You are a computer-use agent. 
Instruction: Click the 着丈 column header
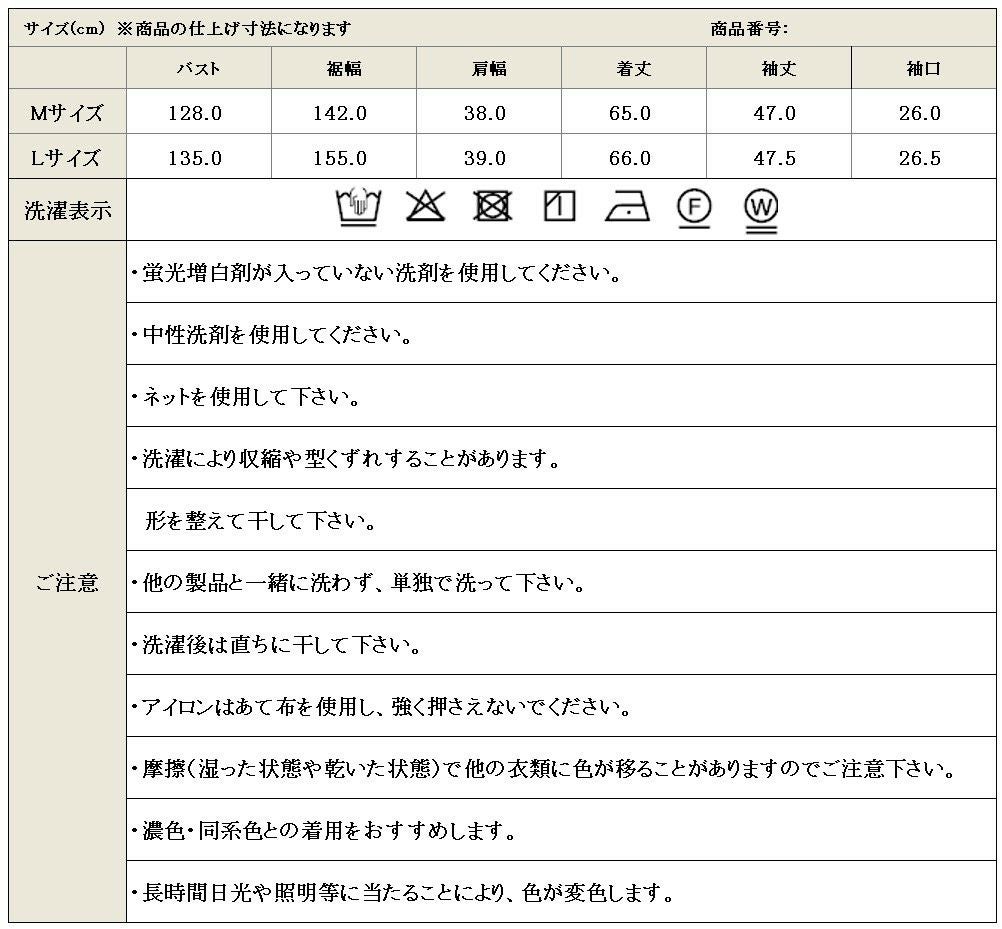click(634, 69)
